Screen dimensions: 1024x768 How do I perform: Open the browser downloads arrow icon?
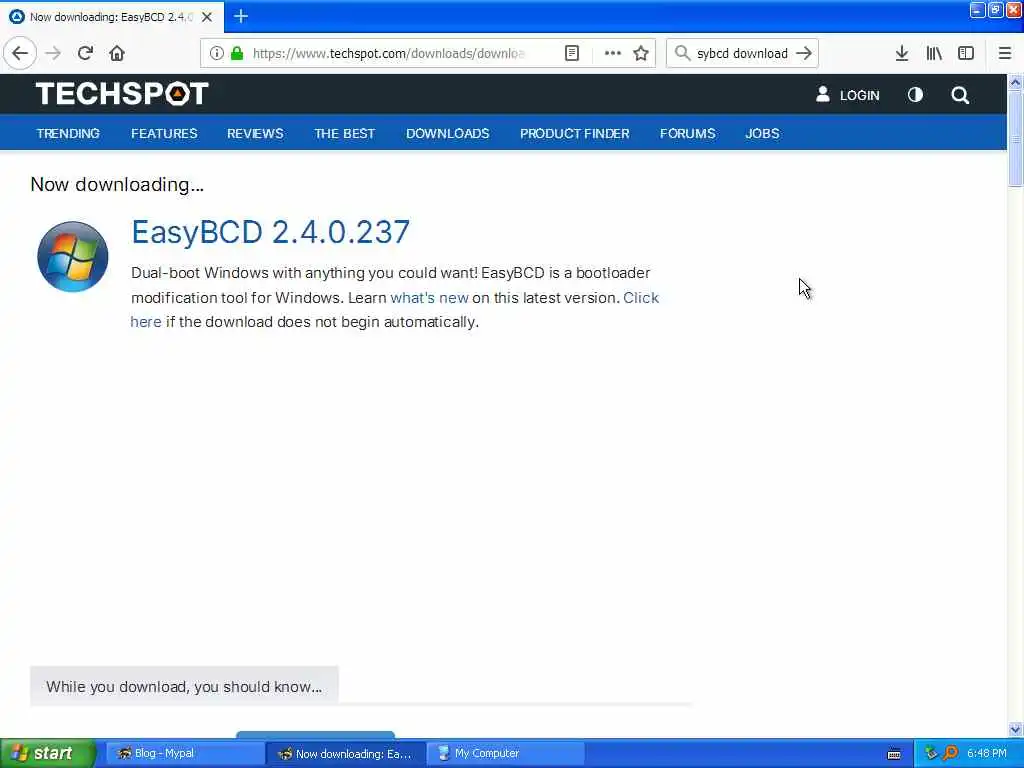click(902, 54)
